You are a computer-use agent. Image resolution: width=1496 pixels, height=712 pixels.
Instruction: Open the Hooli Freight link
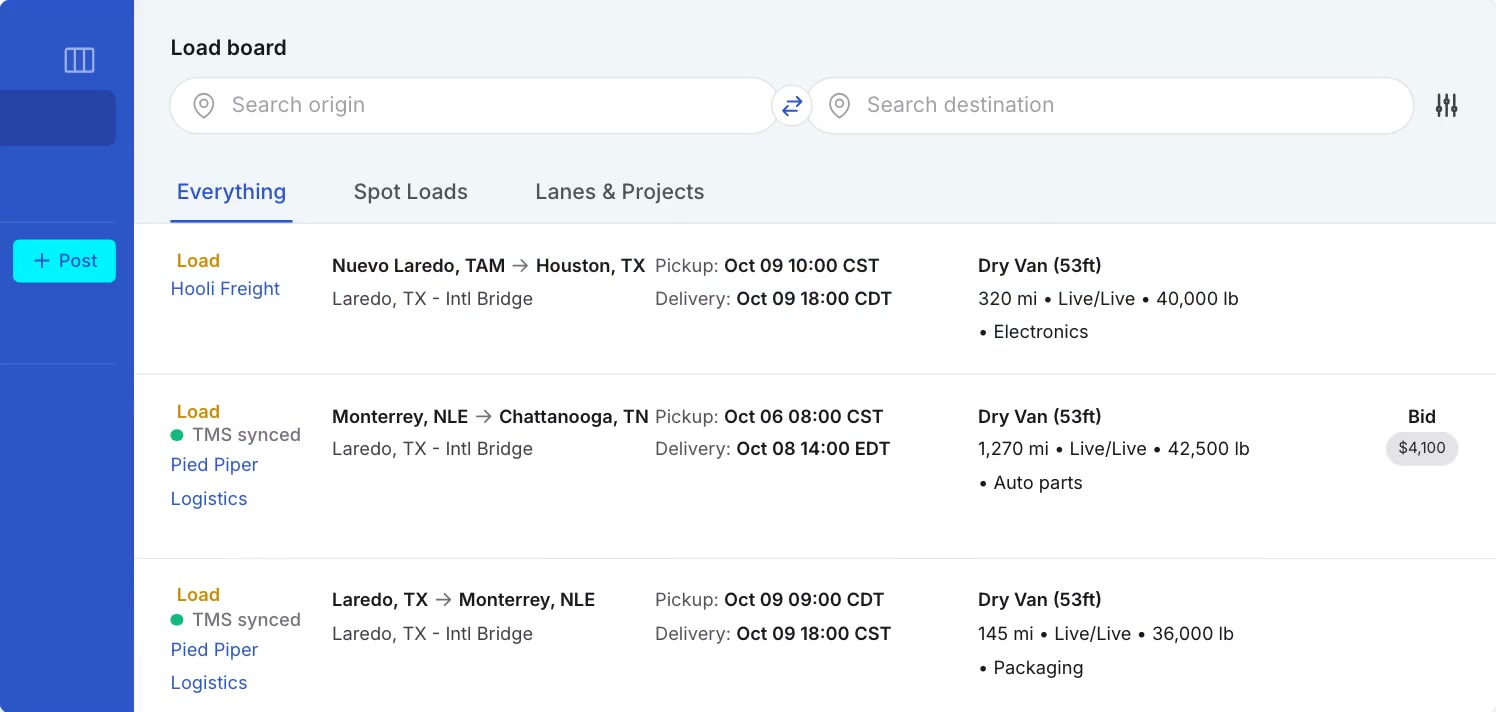[225, 289]
